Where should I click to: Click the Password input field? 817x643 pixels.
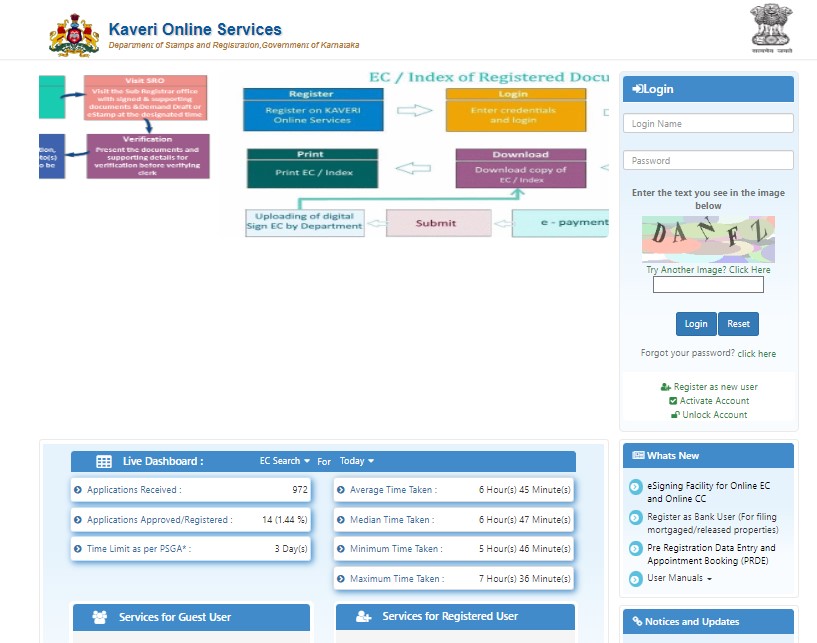click(708, 159)
